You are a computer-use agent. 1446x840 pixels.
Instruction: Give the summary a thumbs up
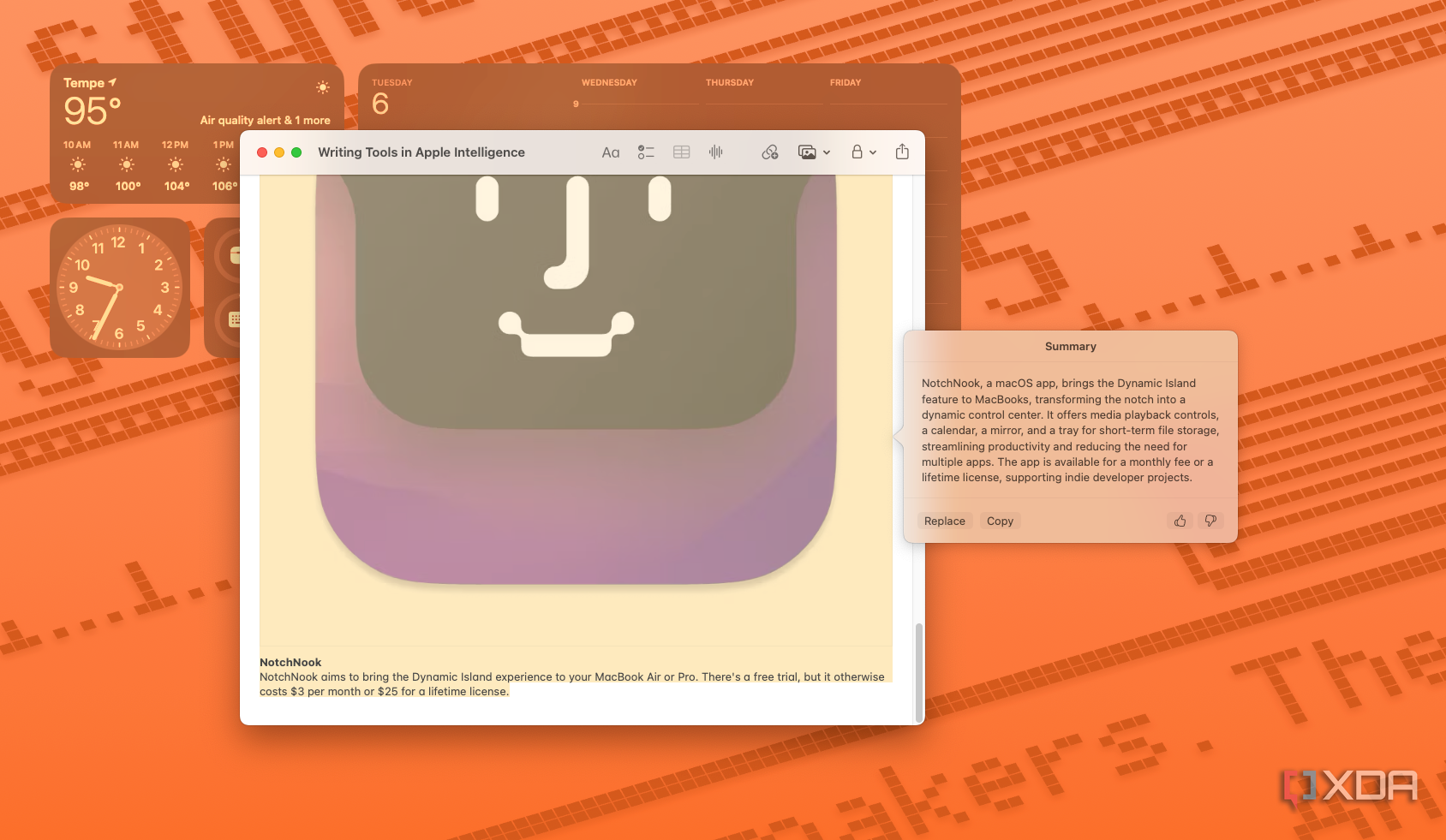coord(1180,521)
